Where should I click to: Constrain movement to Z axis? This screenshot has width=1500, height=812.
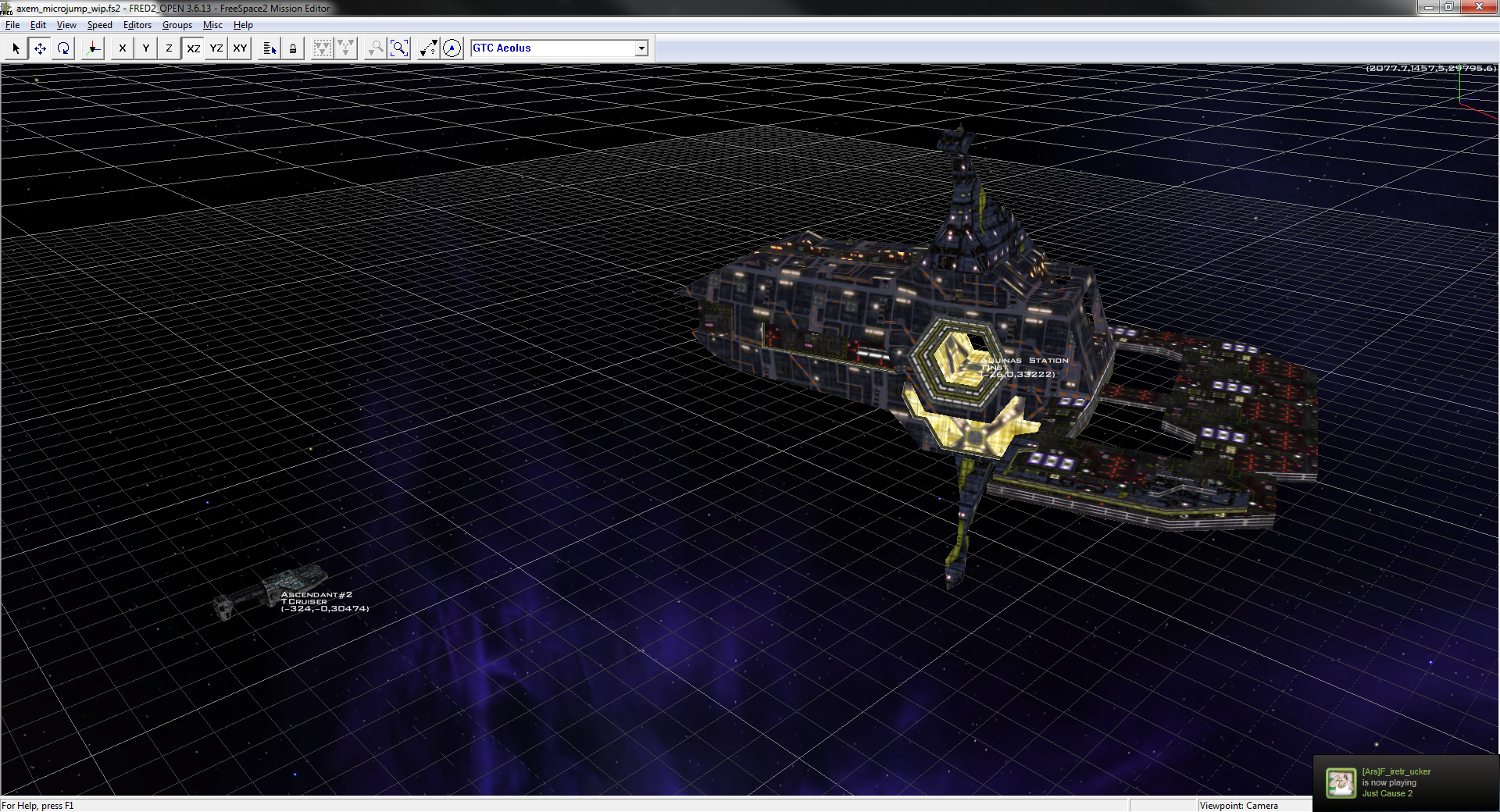pyautogui.click(x=169, y=48)
